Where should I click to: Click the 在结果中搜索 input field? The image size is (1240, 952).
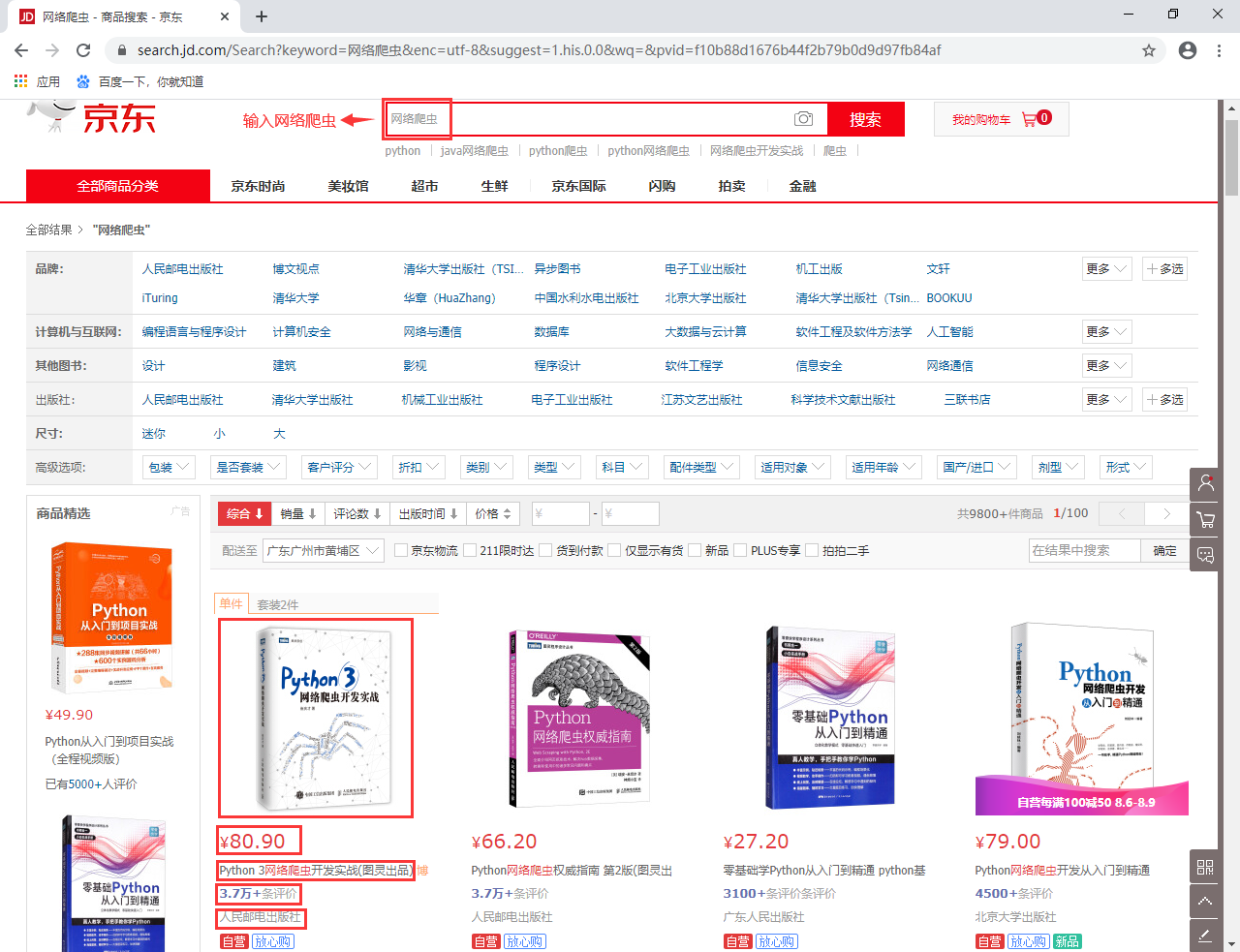click(x=1084, y=550)
